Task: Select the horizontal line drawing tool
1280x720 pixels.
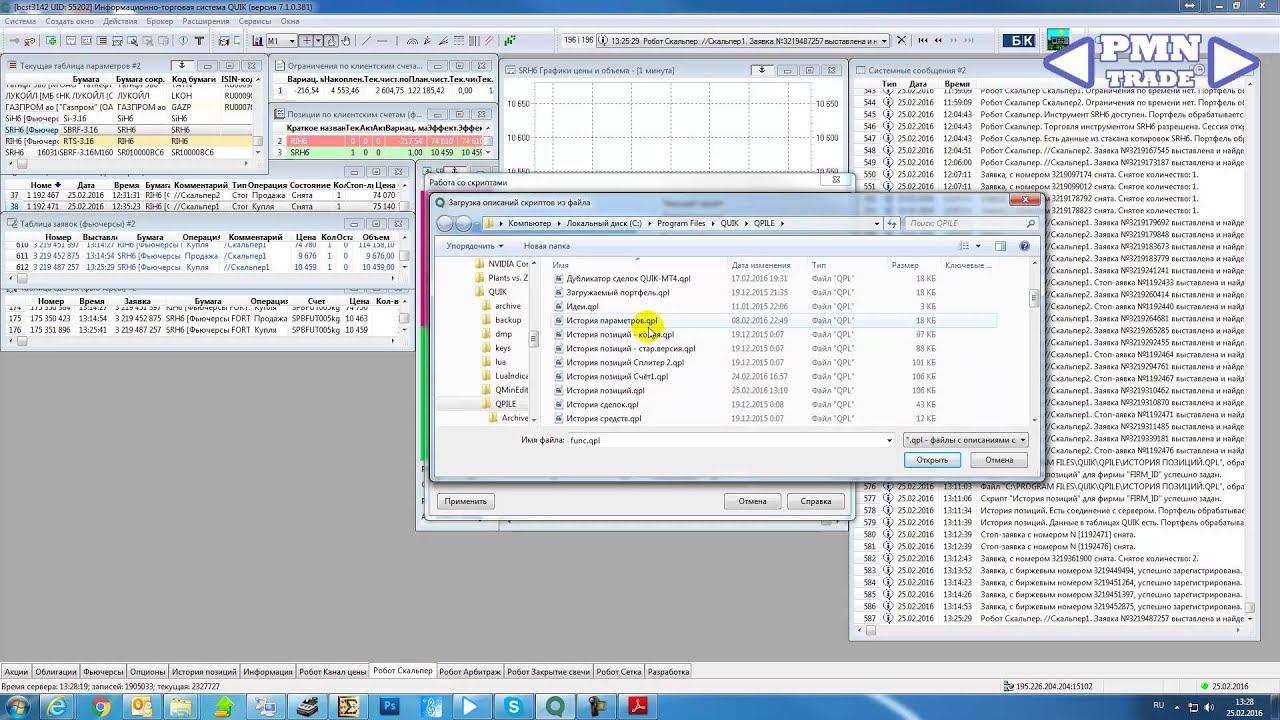Action: (382, 41)
